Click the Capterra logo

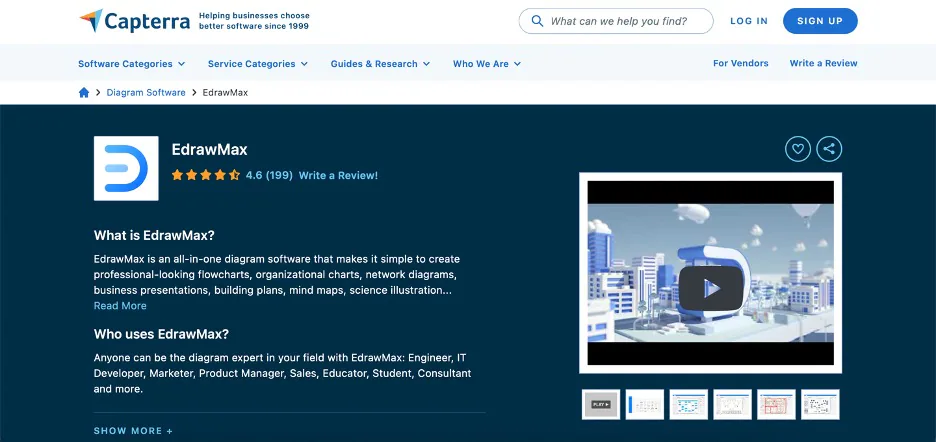point(135,21)
